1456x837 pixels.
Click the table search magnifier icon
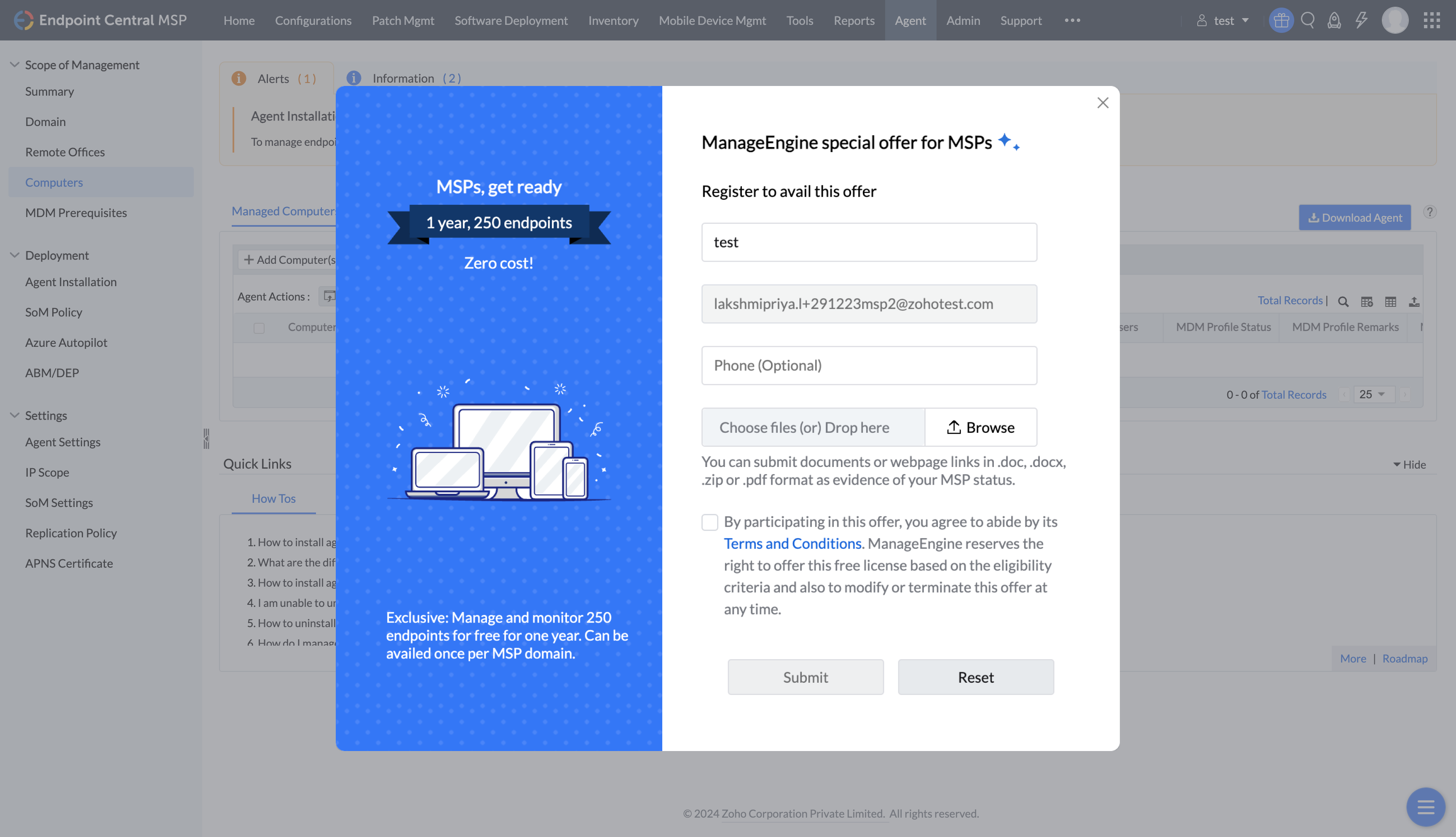(x=1344, y=302)
